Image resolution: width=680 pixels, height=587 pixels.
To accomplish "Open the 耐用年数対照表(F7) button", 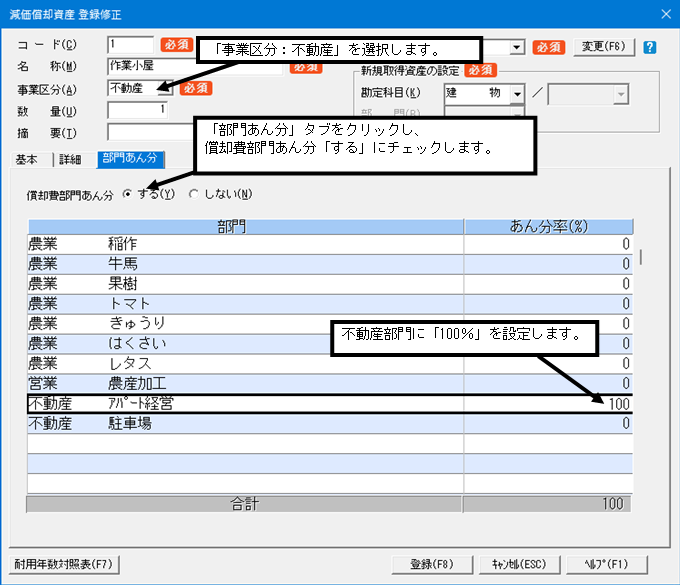I will pyautogui.click(x=64, y=564).
